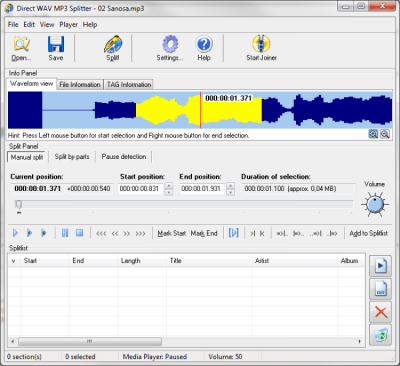Open the Edit menu

(29, 25)
